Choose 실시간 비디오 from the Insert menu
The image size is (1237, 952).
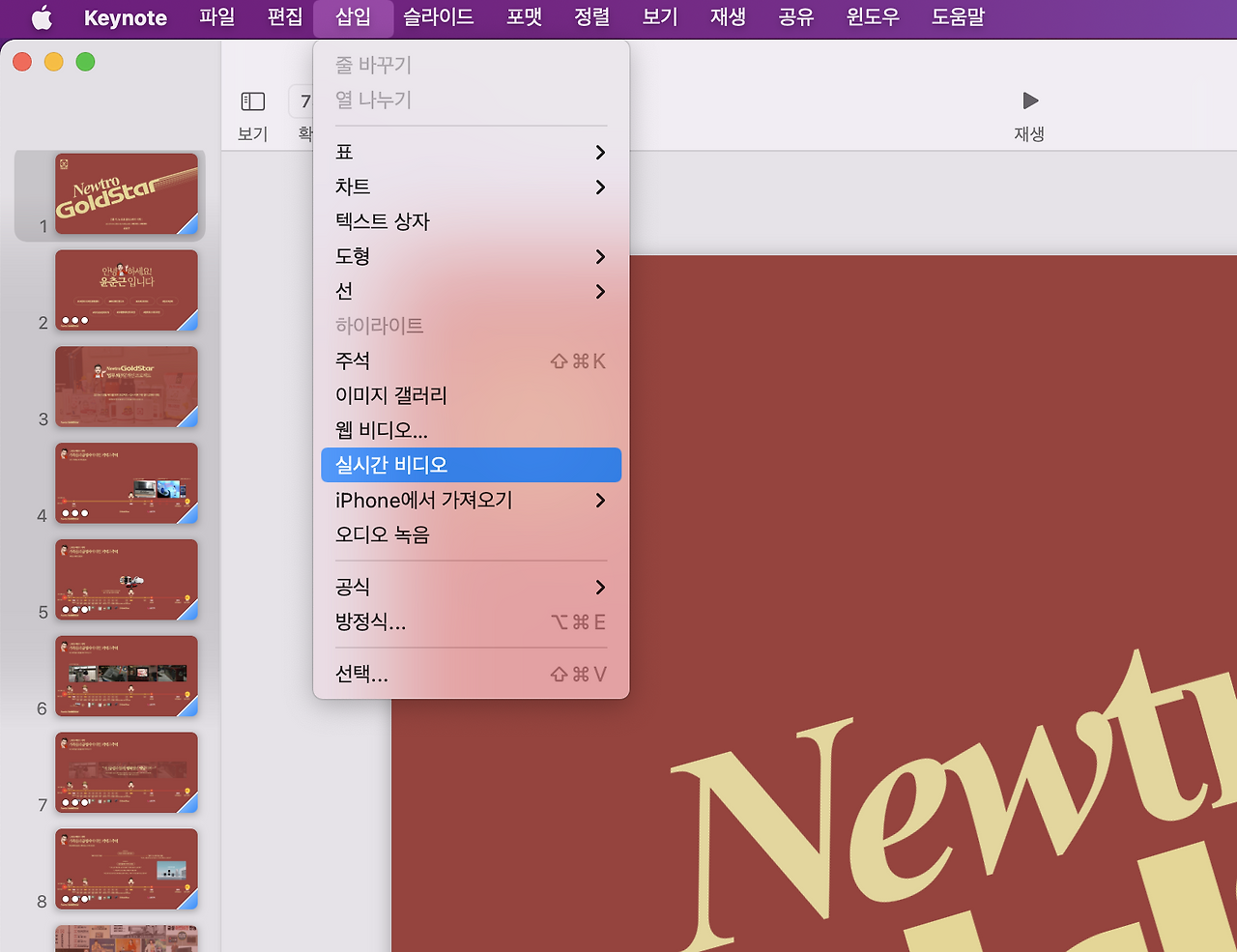click(388, 465)
